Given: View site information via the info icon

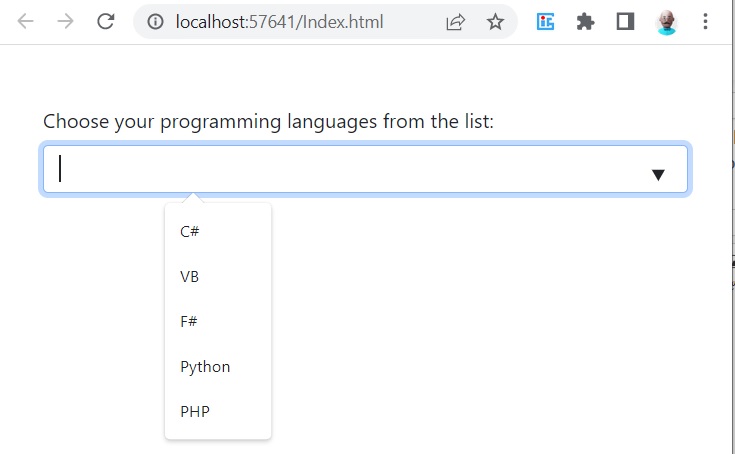Looking at the screenshot, I should (x=155, y=22).
